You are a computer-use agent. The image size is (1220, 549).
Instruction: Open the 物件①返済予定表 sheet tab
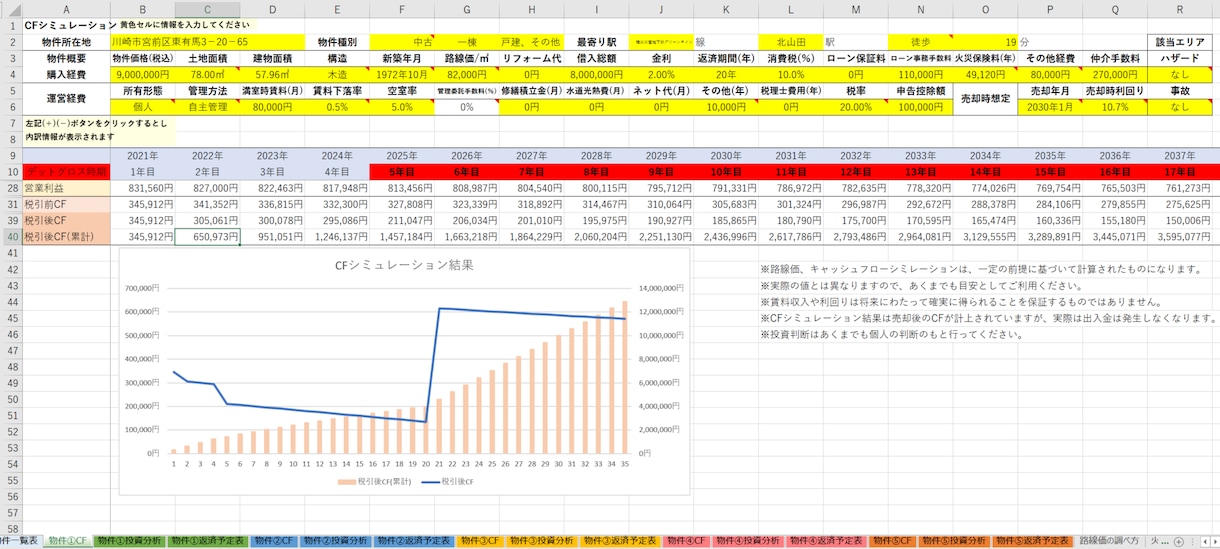click(207, 541)
